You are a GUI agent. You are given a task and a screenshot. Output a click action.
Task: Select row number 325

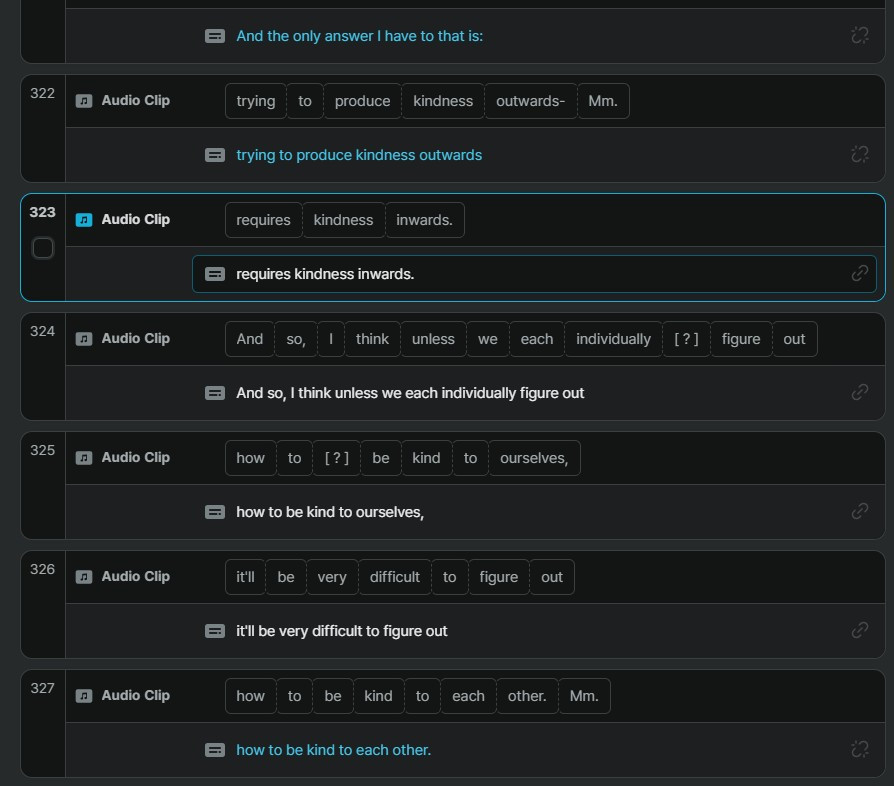[x=42, y=450]
